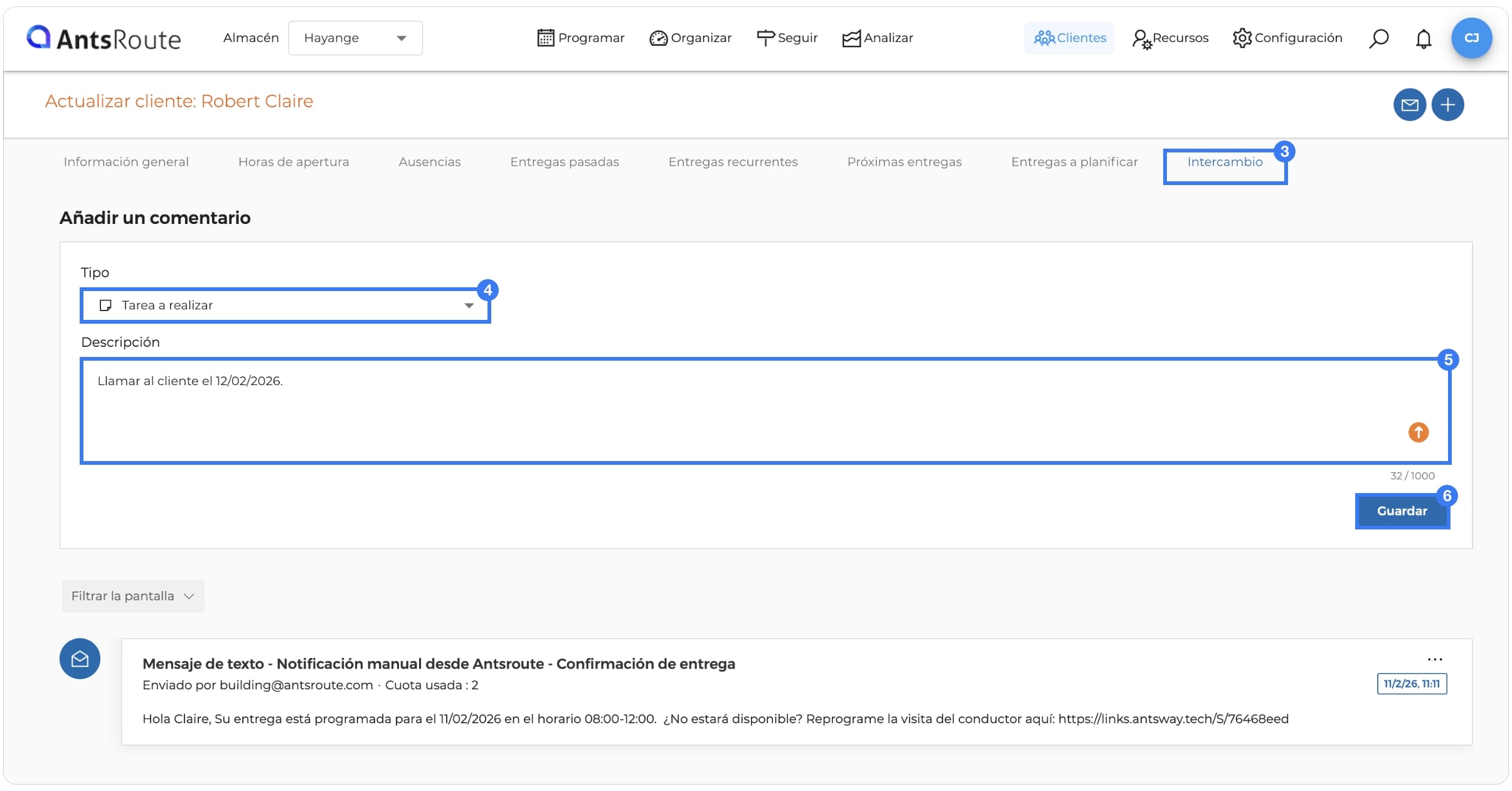Click the orange up-arrow icon in description

pyautogui.click(x=1419, y=432)
